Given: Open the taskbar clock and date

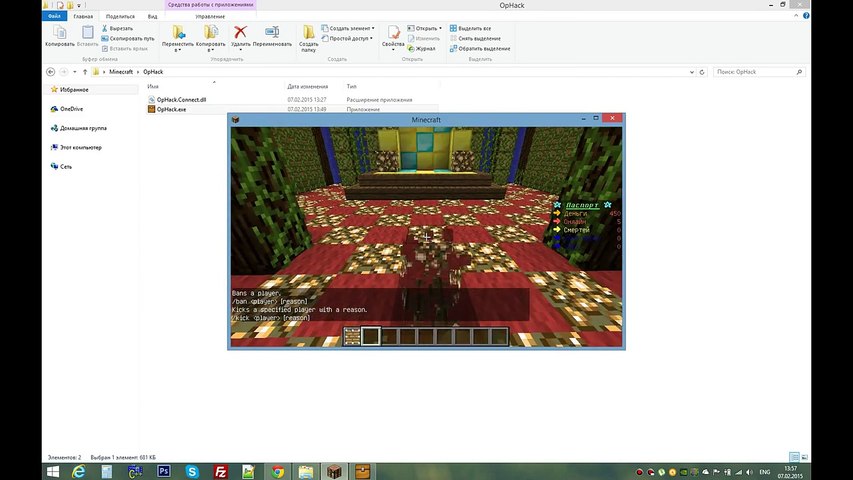Looking at the screenshot, I should click(x=790, y=472).
